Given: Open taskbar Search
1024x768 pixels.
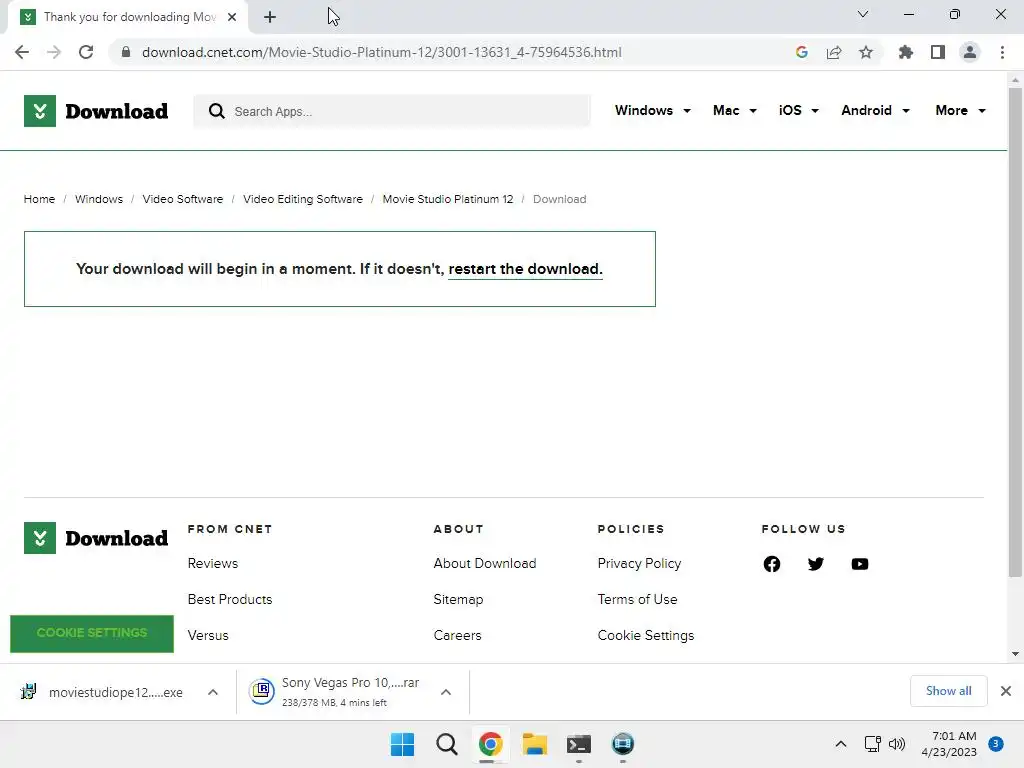Looking at the screenshot, I should (x=447, y=744).
